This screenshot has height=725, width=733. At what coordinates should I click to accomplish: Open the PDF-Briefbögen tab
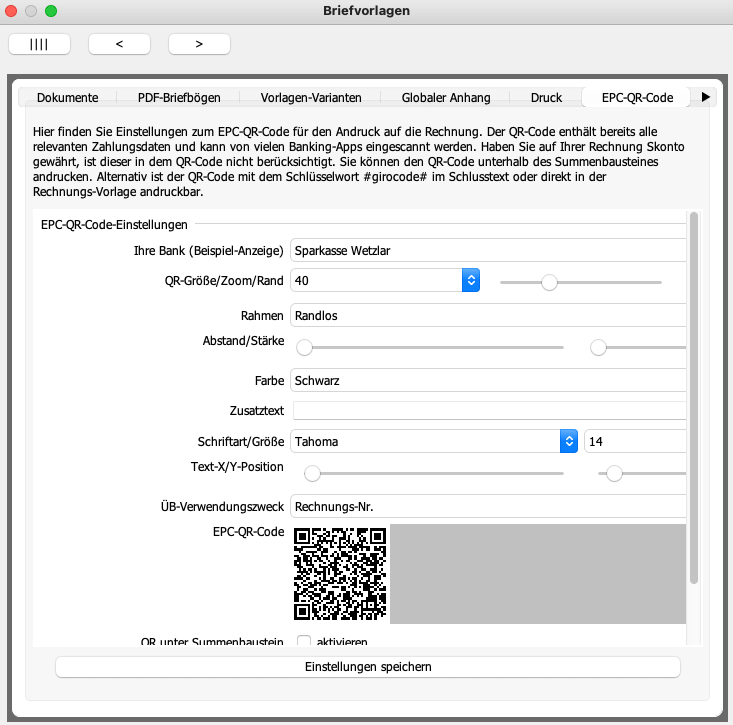(x=179, y=97)
